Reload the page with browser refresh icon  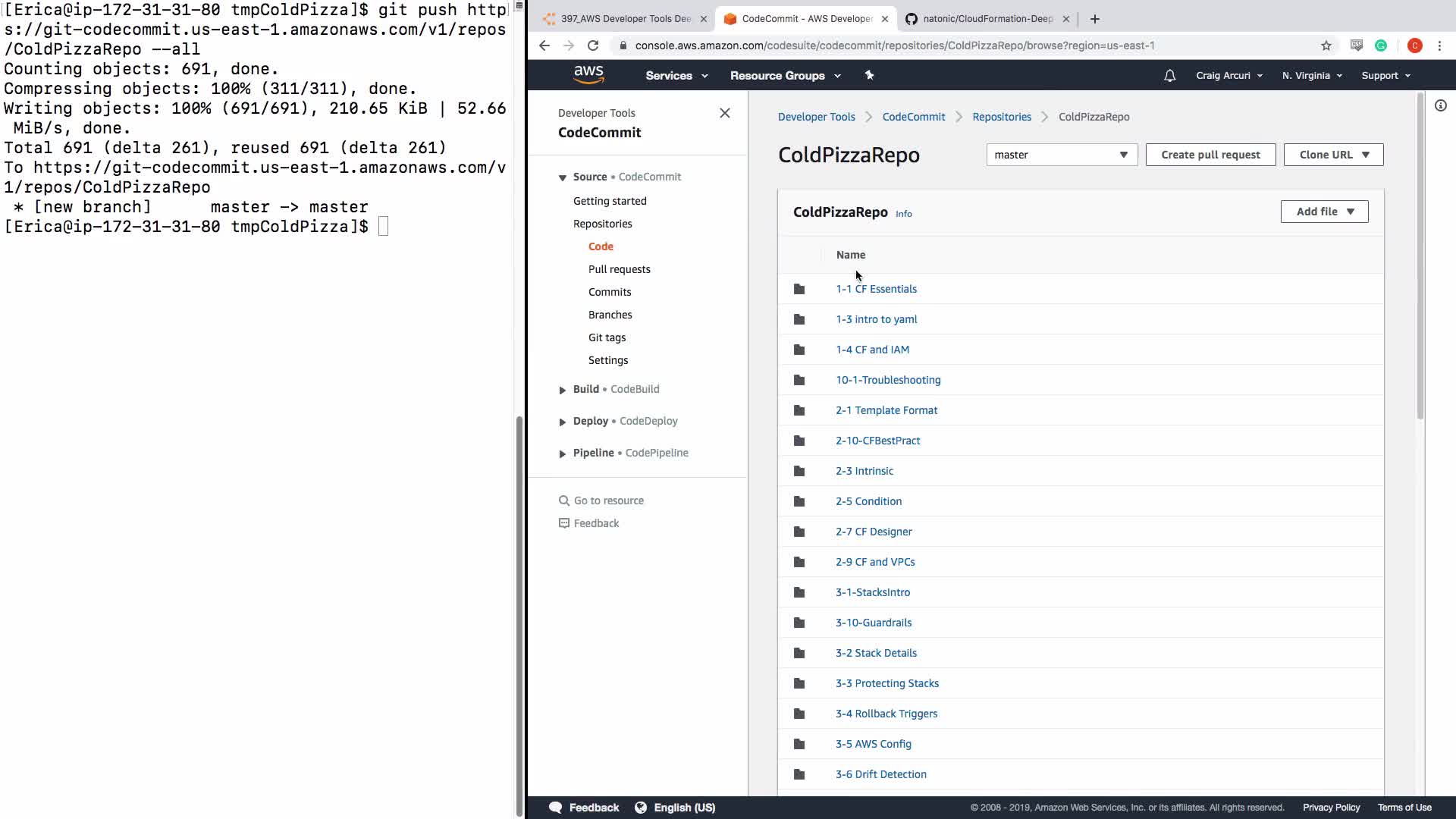(x=593, y=45)
